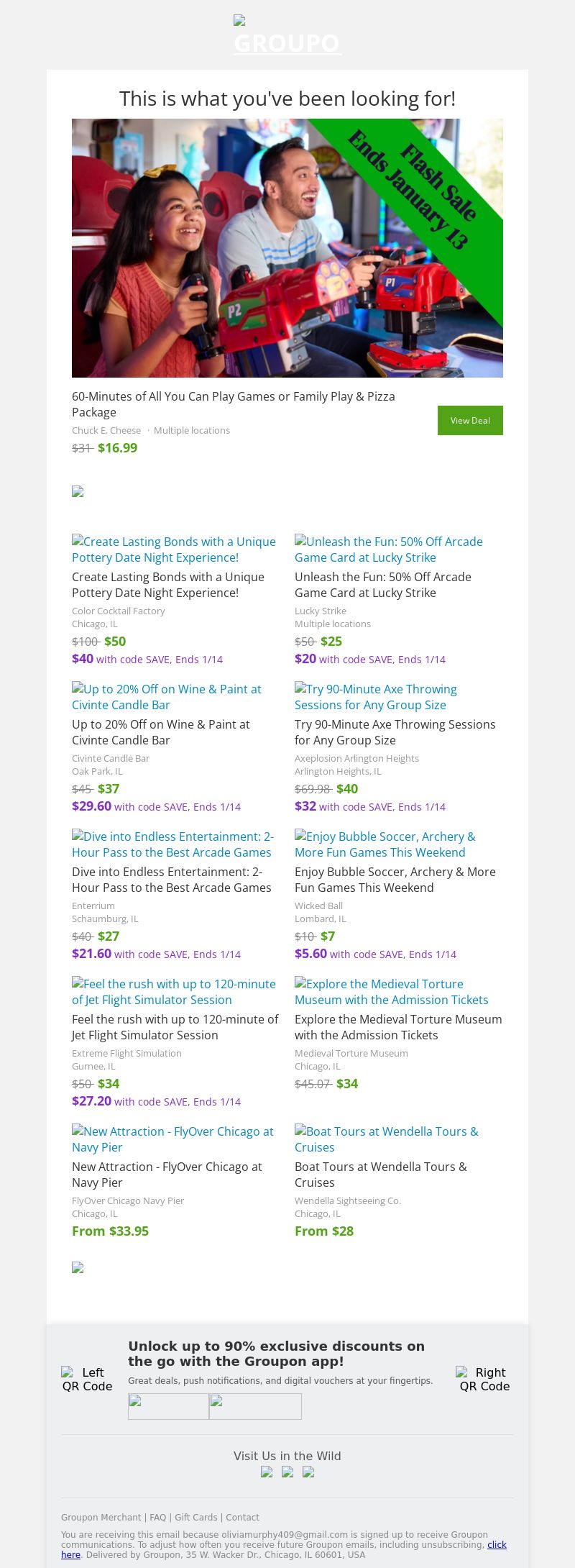Click the Groupon logo at top
The width and height of the screenshot is (575, 1568).
click(x=287, y=36)
